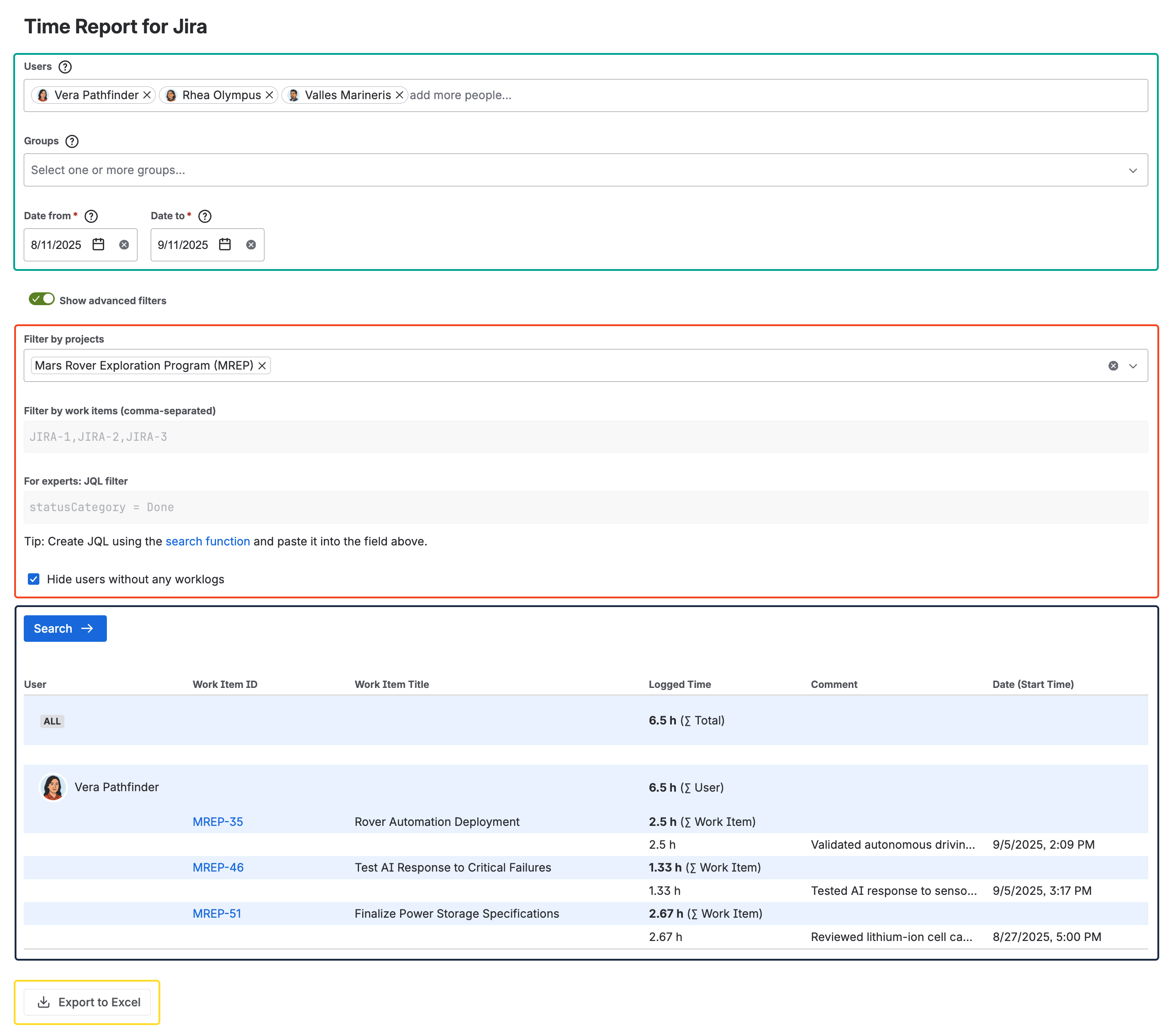Image resolution: width=1172 pixels, height=1036 pixels.
Task: Toggle Show advanced filters switch
Action: pos(42,299)
